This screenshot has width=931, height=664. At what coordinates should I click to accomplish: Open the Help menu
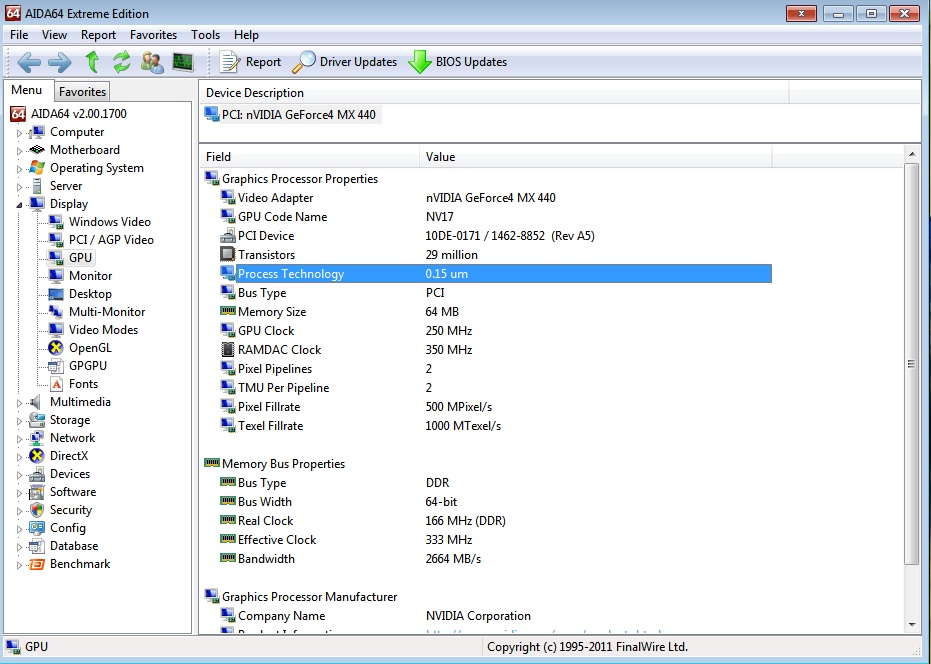click(x=246, y=35)
